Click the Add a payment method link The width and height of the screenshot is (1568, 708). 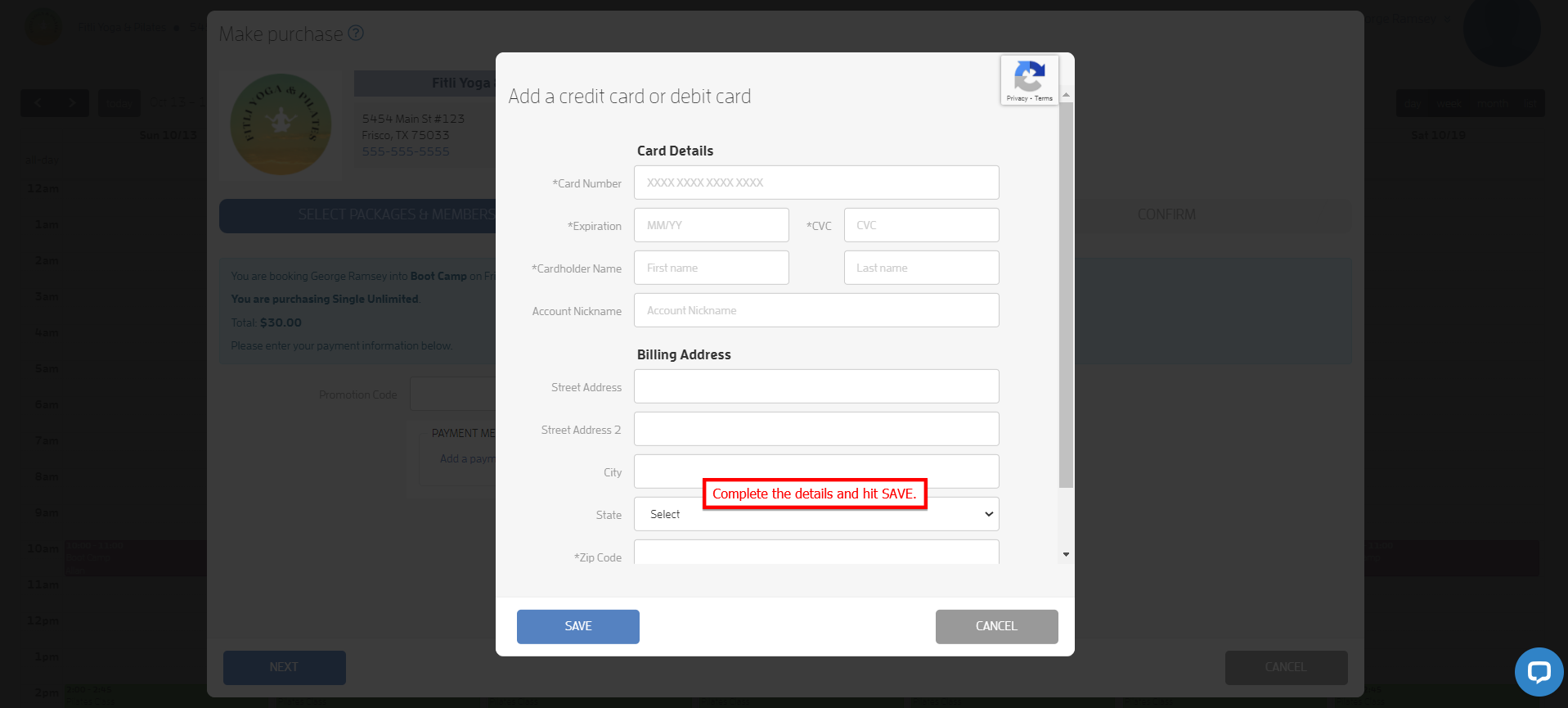tap(467, 459)
